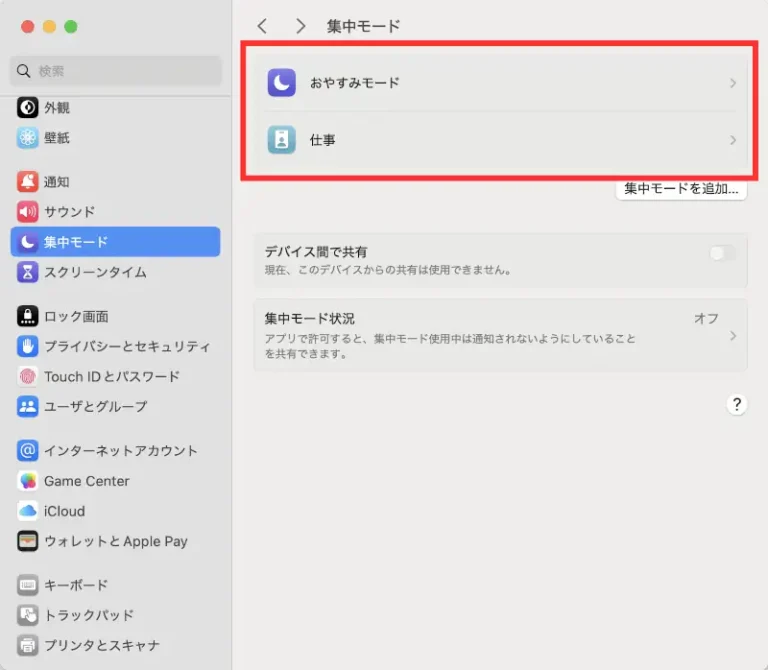The height and width of the screenshot is (670, 768).
Task: Click the yellow minimize window button
Action: tap(49, 26)
